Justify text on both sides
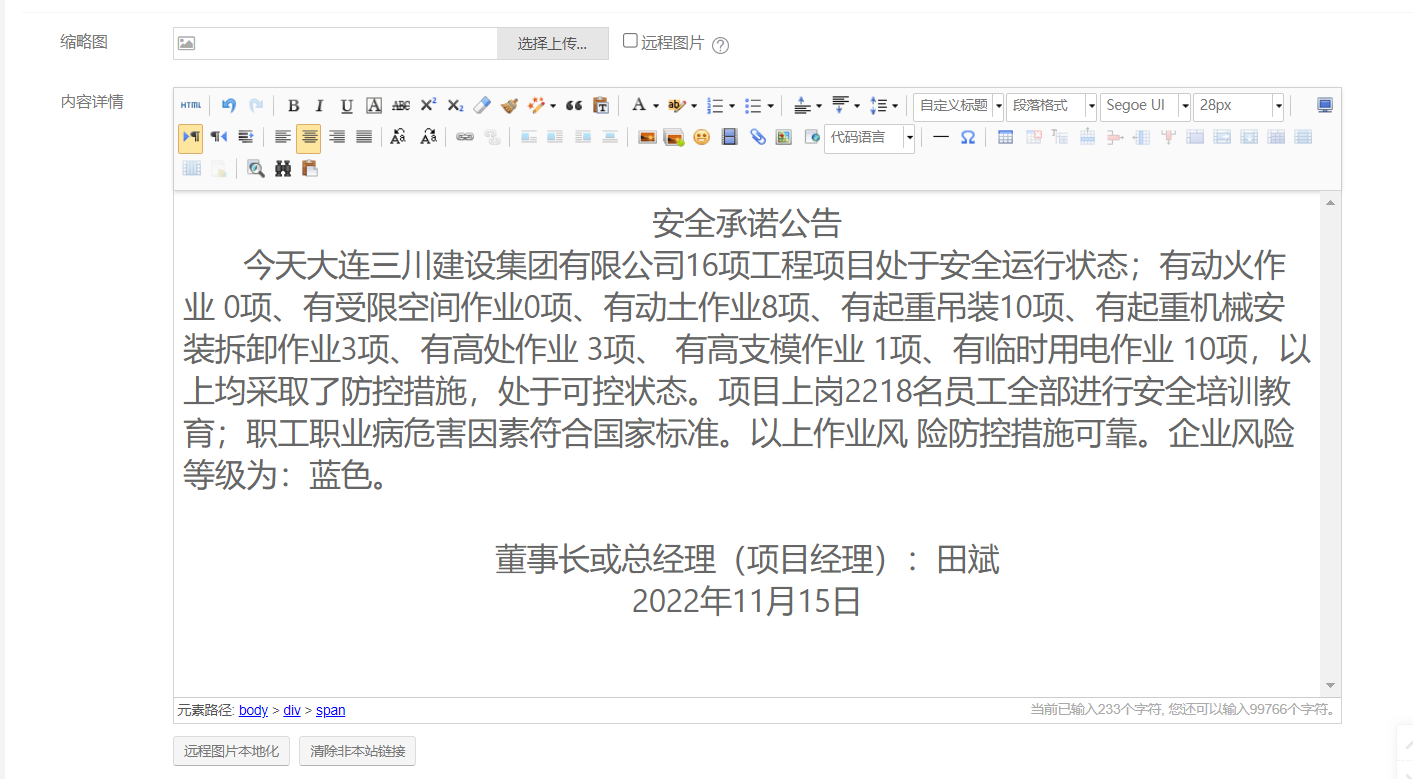 pos(364,137)
